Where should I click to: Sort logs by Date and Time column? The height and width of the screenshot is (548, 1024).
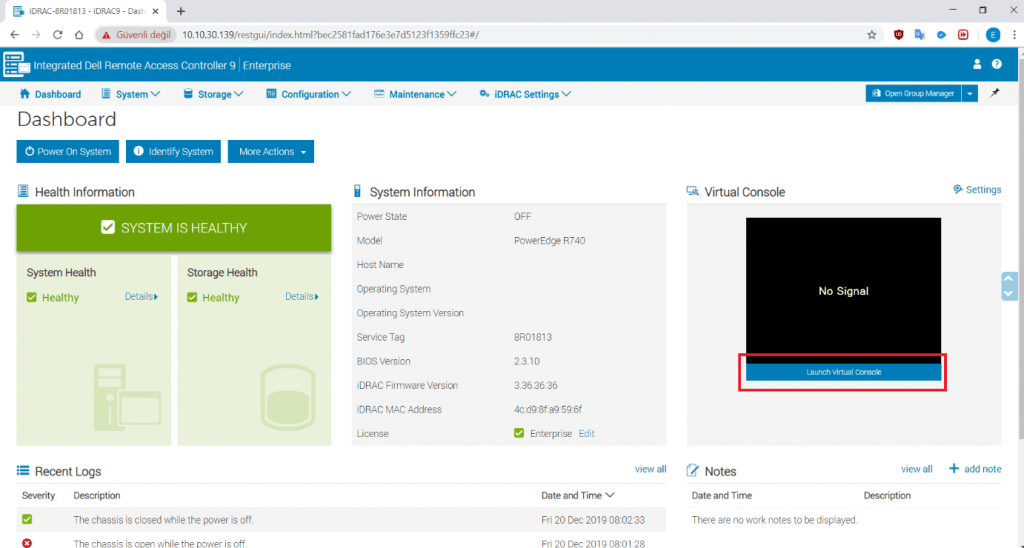[578, 495]
